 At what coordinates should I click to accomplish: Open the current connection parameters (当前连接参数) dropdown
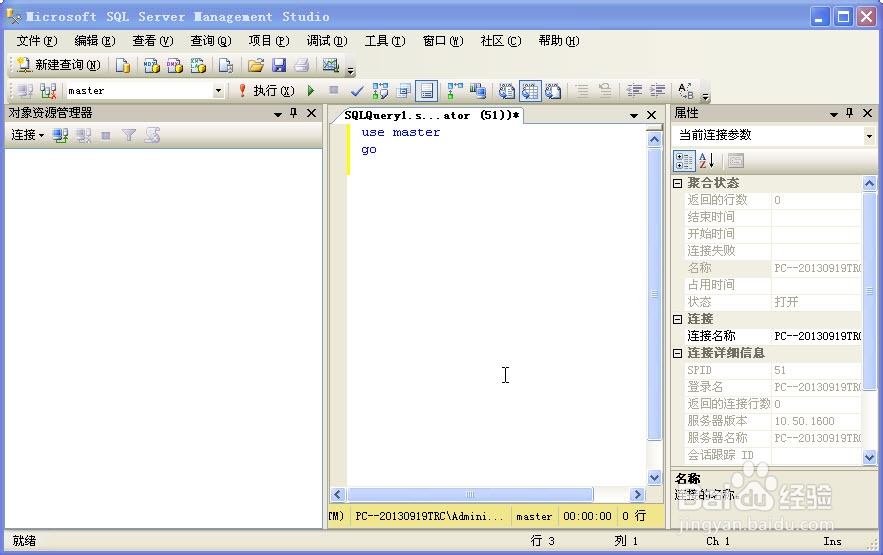(869, 136)
